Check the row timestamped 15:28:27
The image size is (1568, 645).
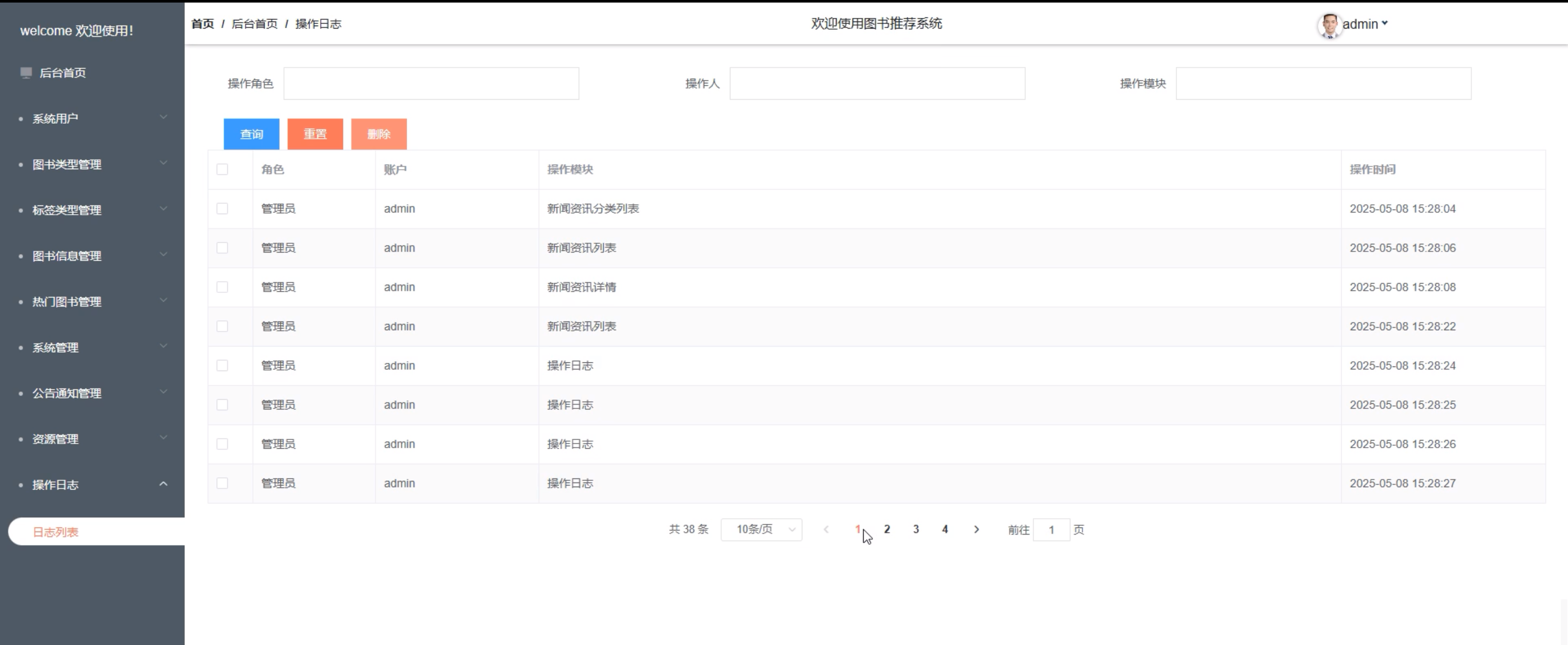coord(222,483)
